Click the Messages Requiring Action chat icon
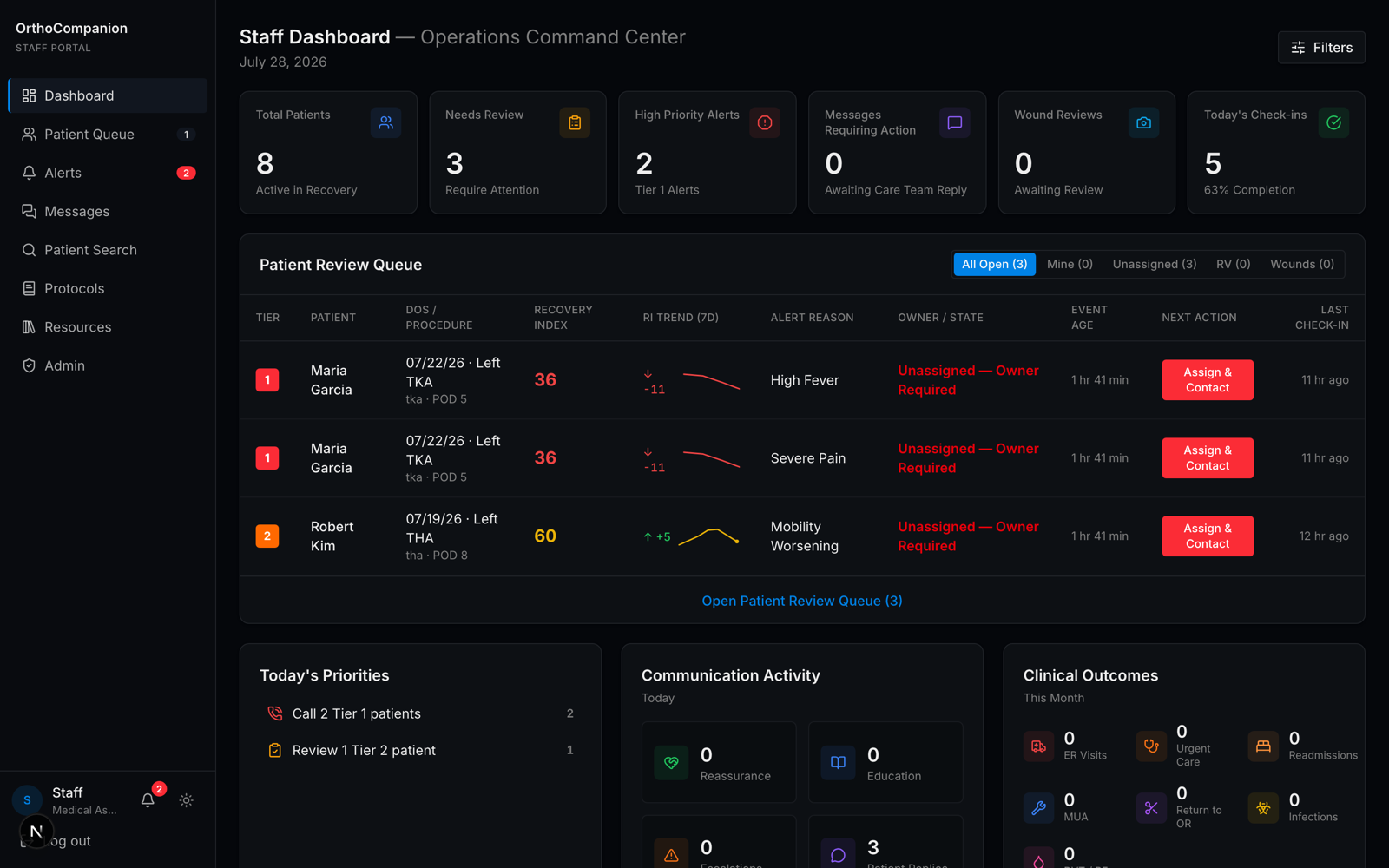This screenshot has height=868, width=1389. [x=954, y=123]
